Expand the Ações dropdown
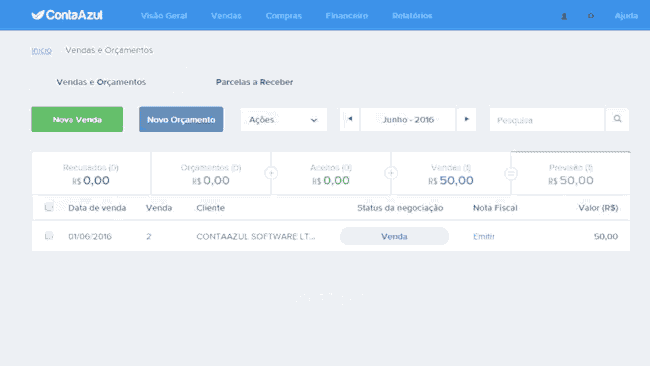This screenshot has height=366, width=650. pyautogui.click(x=284, y=119)
